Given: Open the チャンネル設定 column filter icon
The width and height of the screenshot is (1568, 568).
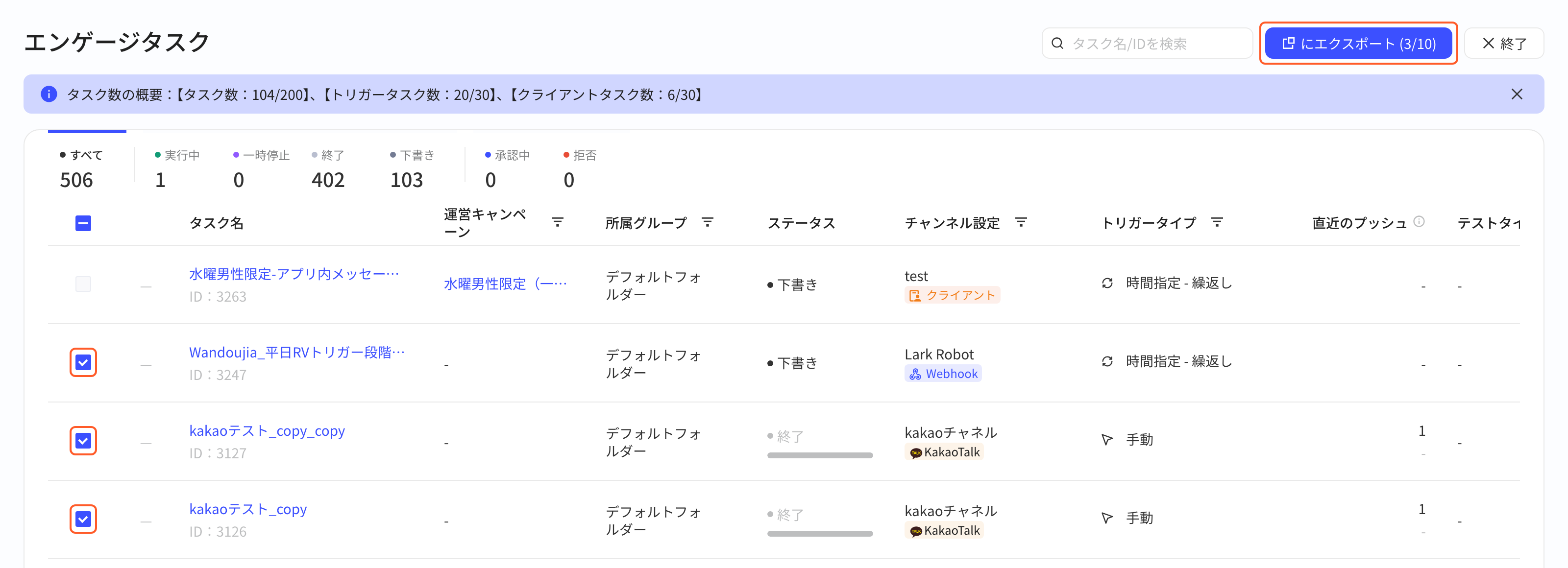Looking at the screenshot, I should (x=1021, y=223).
